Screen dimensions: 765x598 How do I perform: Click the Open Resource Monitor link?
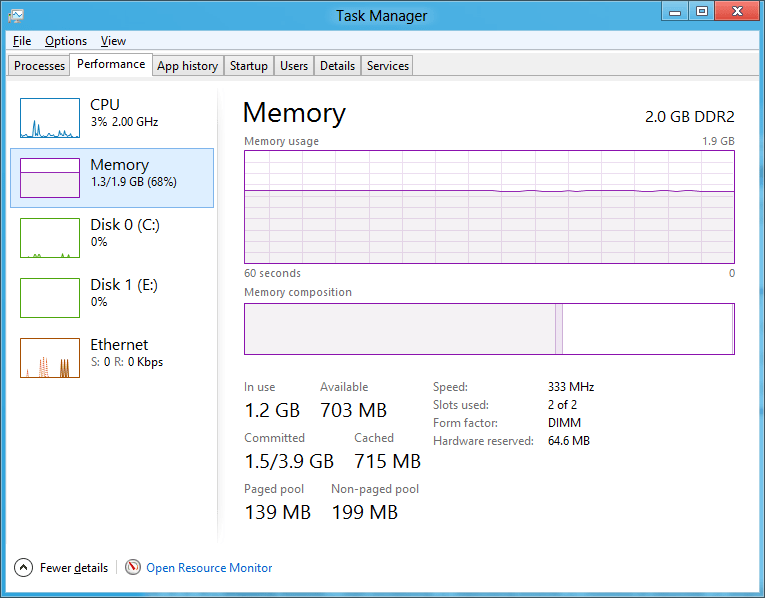pyautogui.click(x=209, y=567)
